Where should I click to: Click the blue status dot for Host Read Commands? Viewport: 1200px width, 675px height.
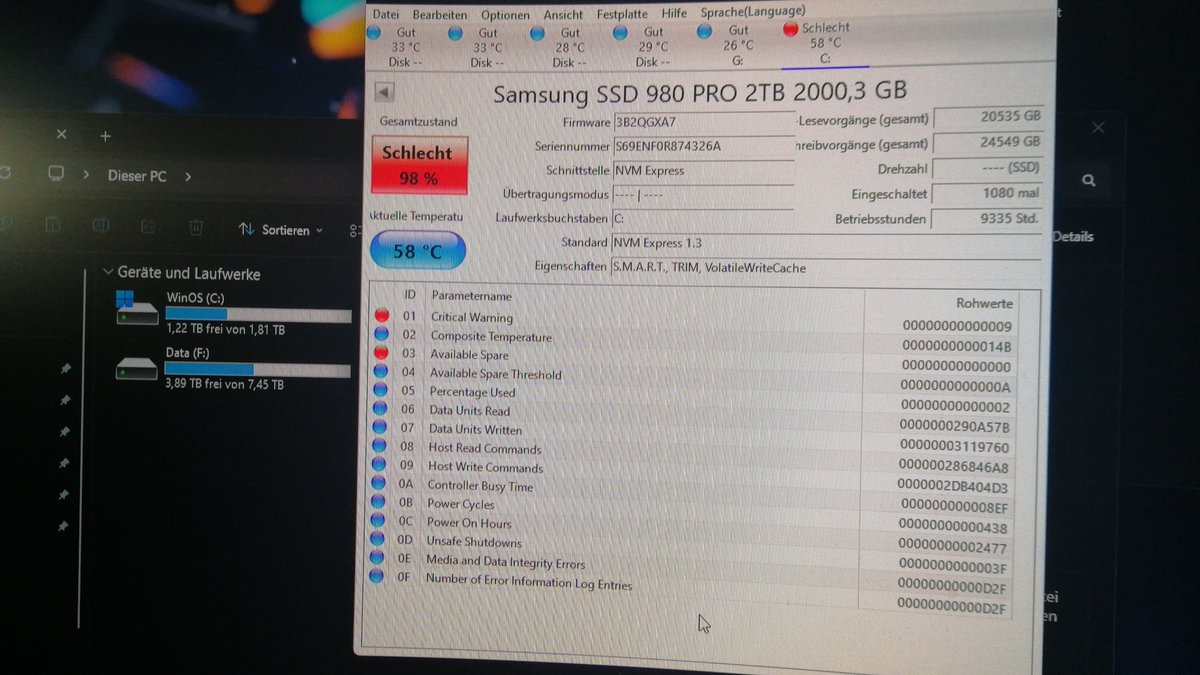(379, 447)
